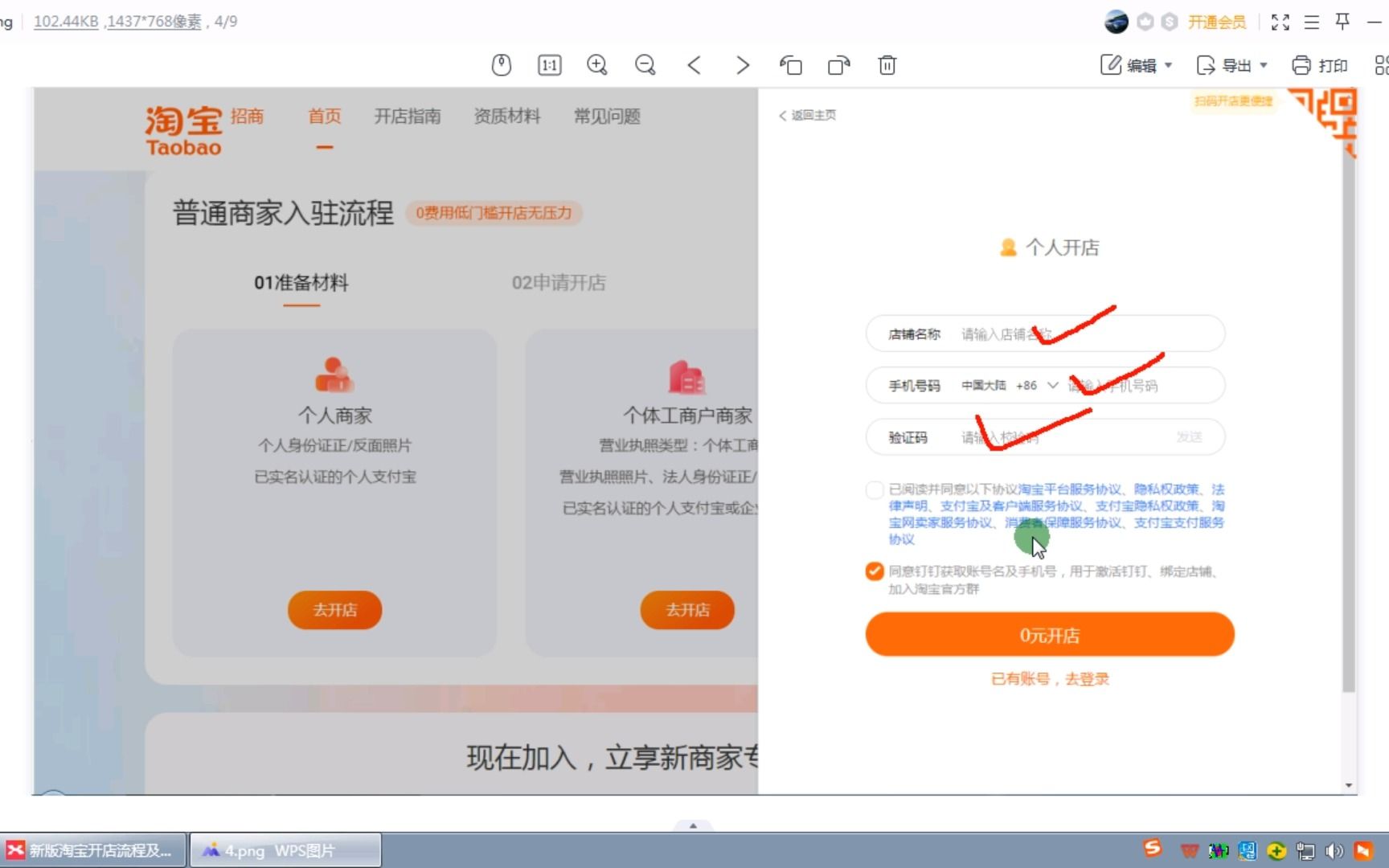Click the 返回主页 back link

tap(808, 116)
